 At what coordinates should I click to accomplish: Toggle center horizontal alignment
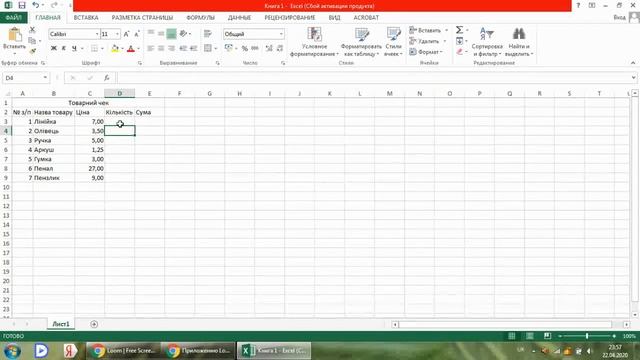[x=161, y=48]
